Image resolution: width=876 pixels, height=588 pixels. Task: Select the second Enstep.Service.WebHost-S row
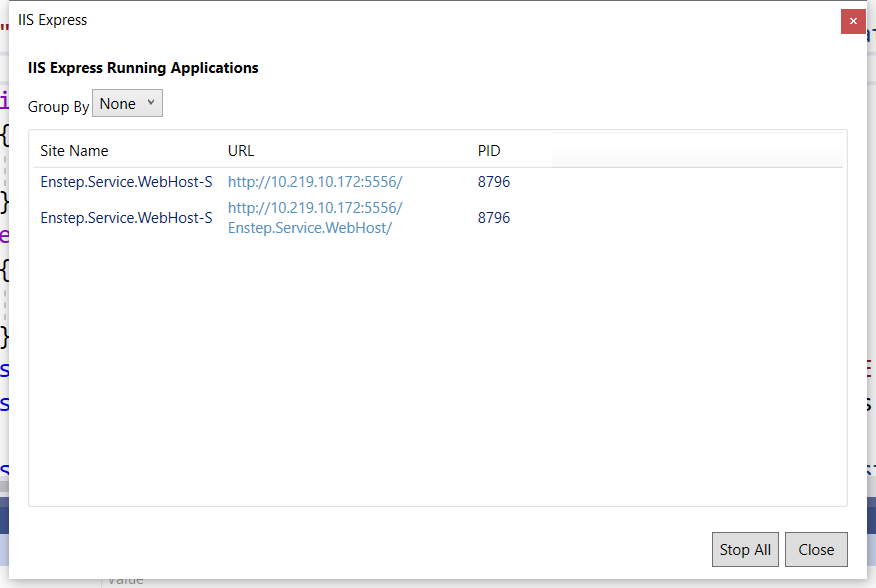coord(126,217)
